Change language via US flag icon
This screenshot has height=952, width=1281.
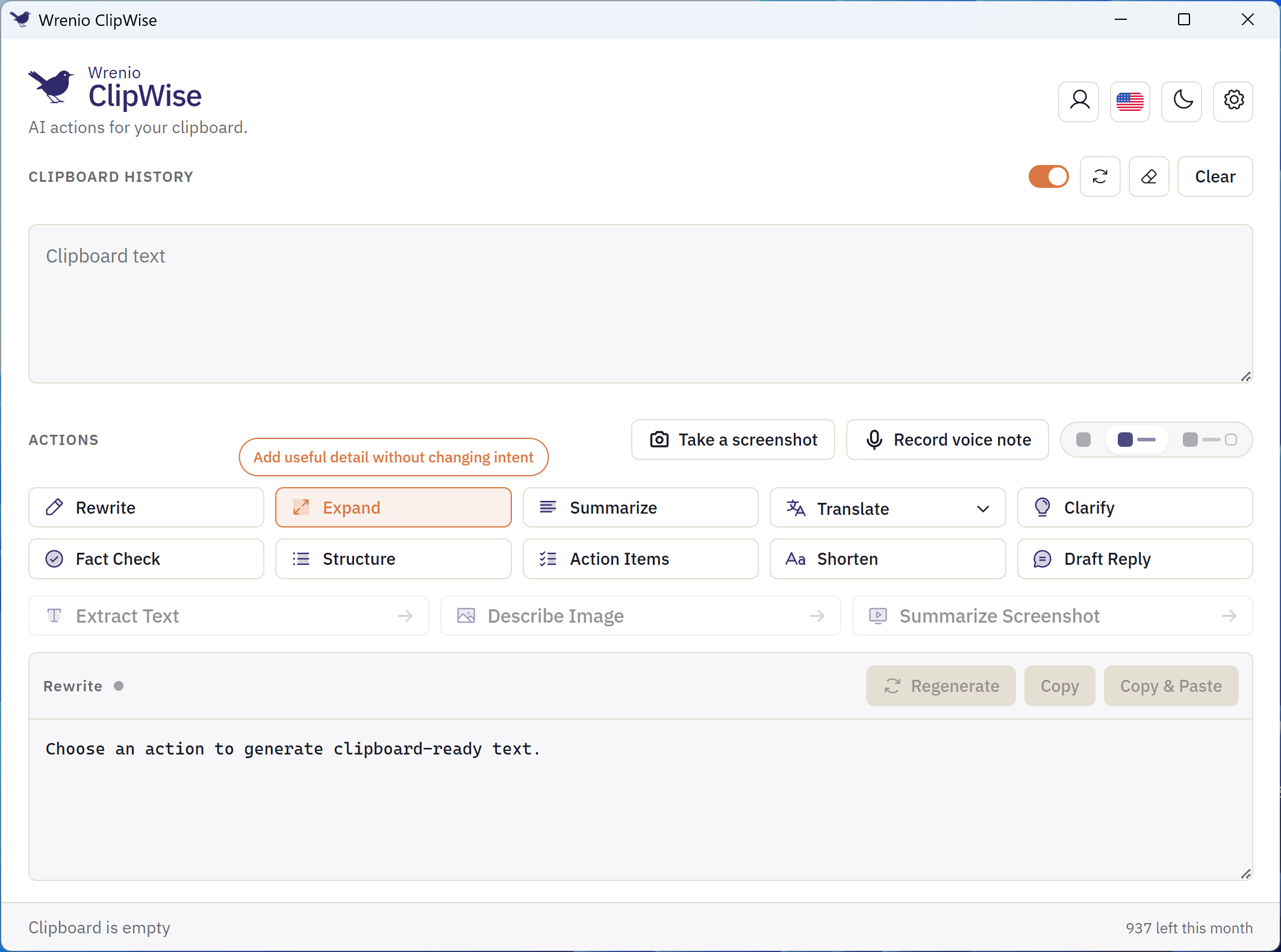[x=1130, y=101]
